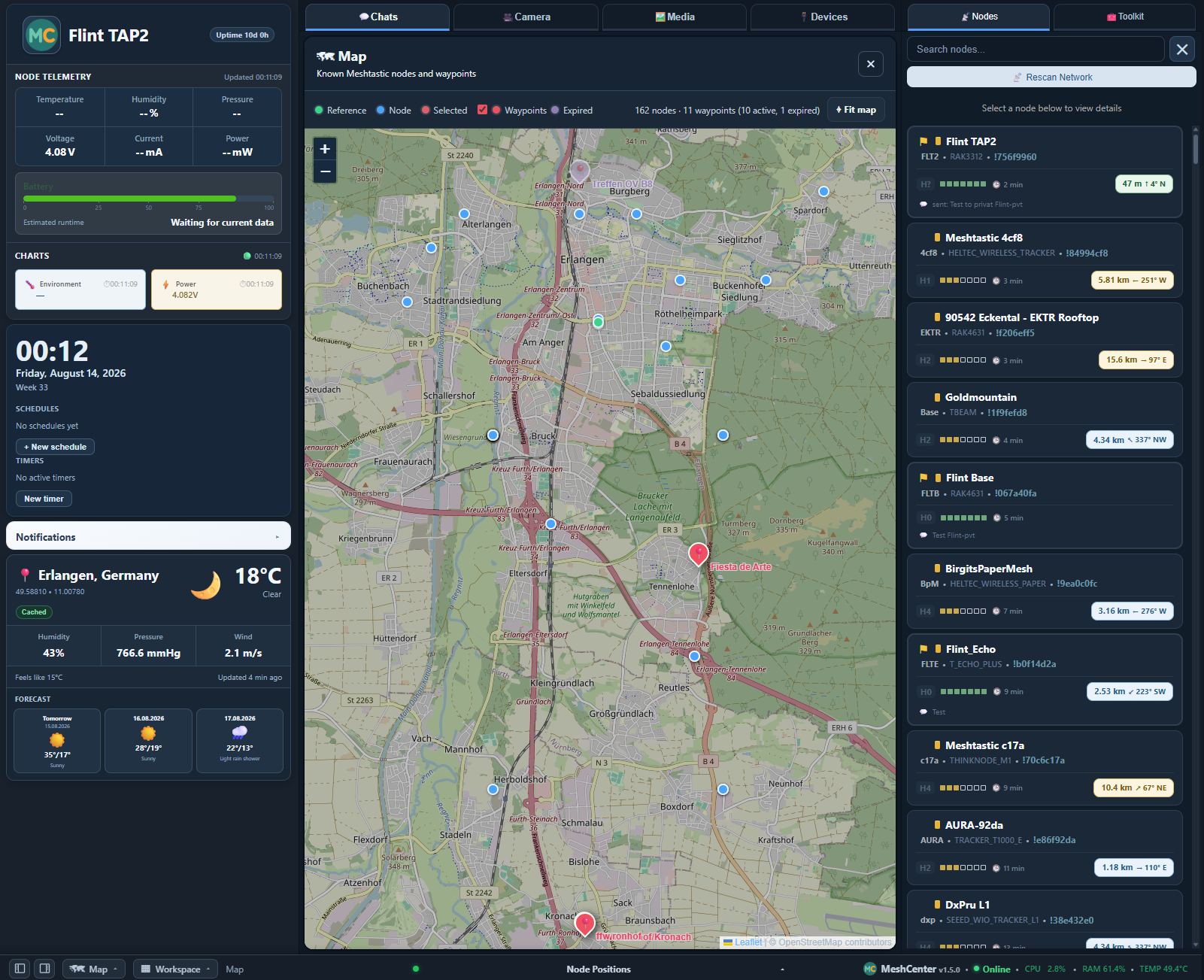The width and height of the screenshot is (1204, 980).
Task: Zoom in on the map
Action: (x=325, y=149)
